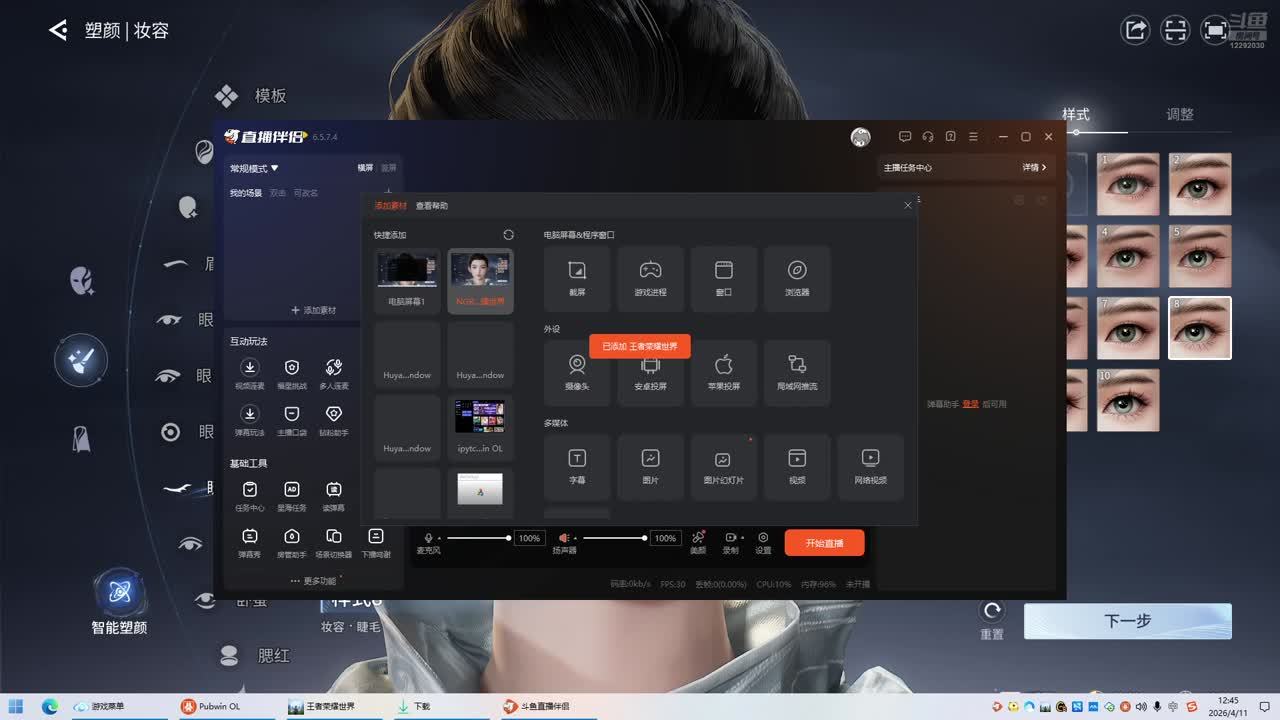
Task: Expand the 常规模式 mode dropdown
Action: click(x=254, y=168)
